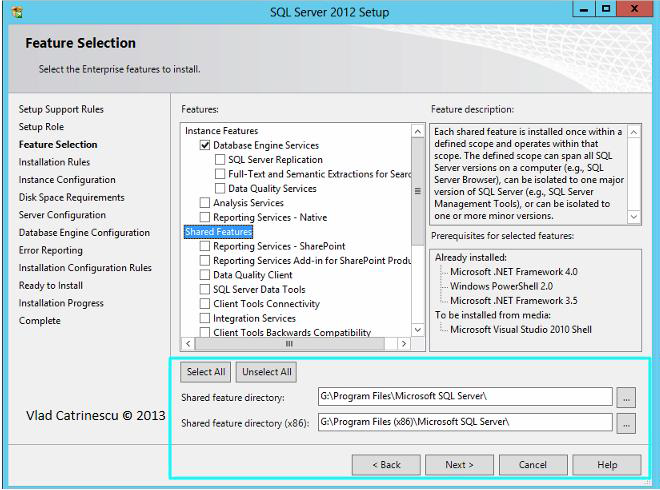Click the Already installed heading
This screenshot has width=660, height=490.
471,258
